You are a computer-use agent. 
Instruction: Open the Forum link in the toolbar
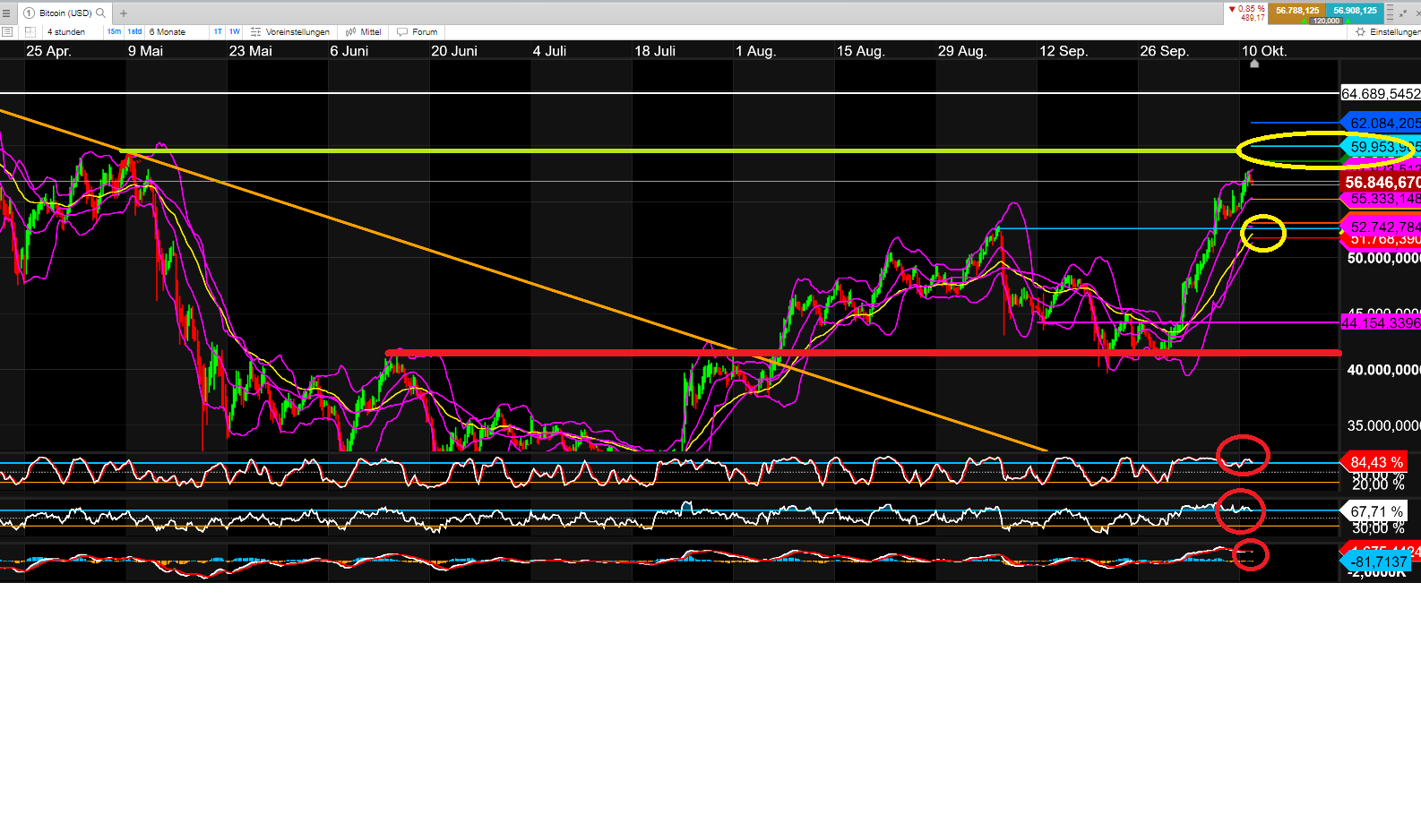[x=418, y=31]
